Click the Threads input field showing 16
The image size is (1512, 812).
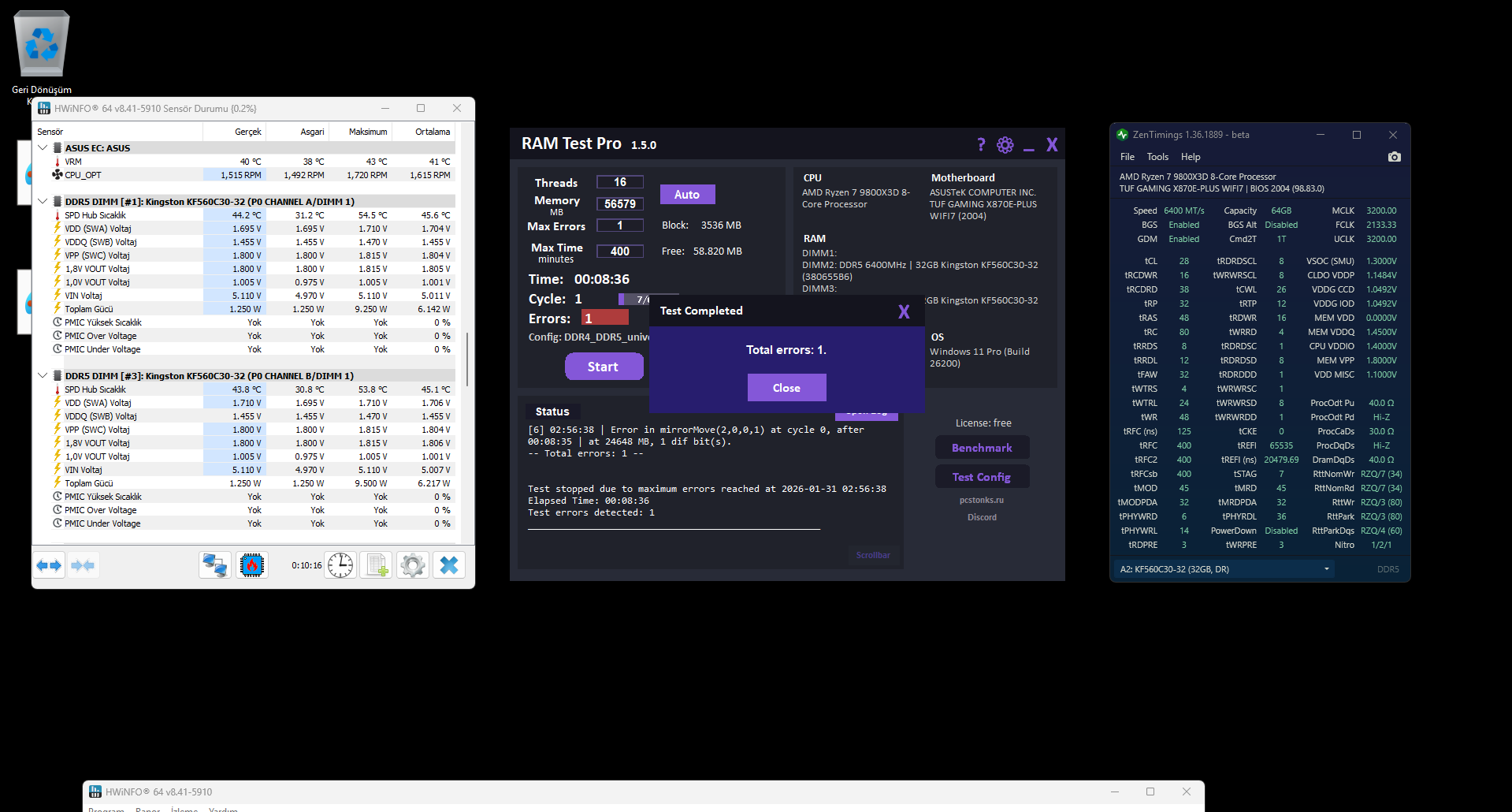click(x=620, y=182)
